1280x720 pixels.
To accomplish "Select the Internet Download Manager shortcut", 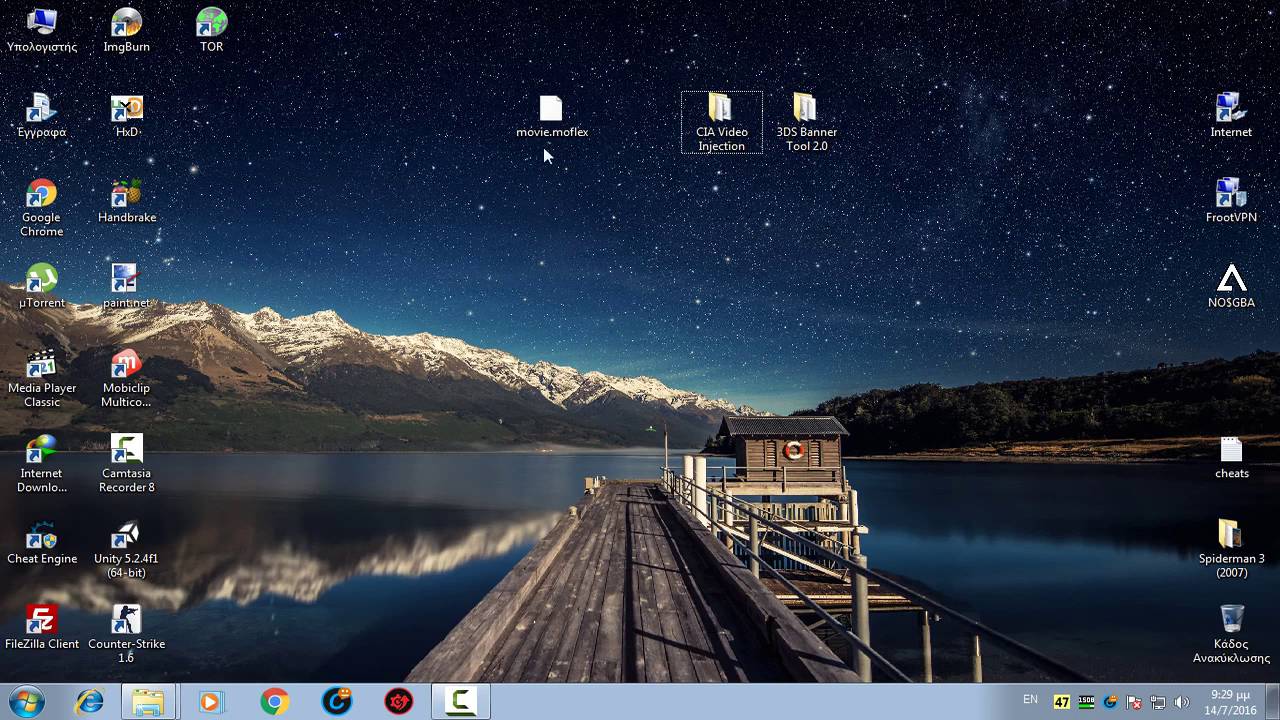I will point(42,464).
